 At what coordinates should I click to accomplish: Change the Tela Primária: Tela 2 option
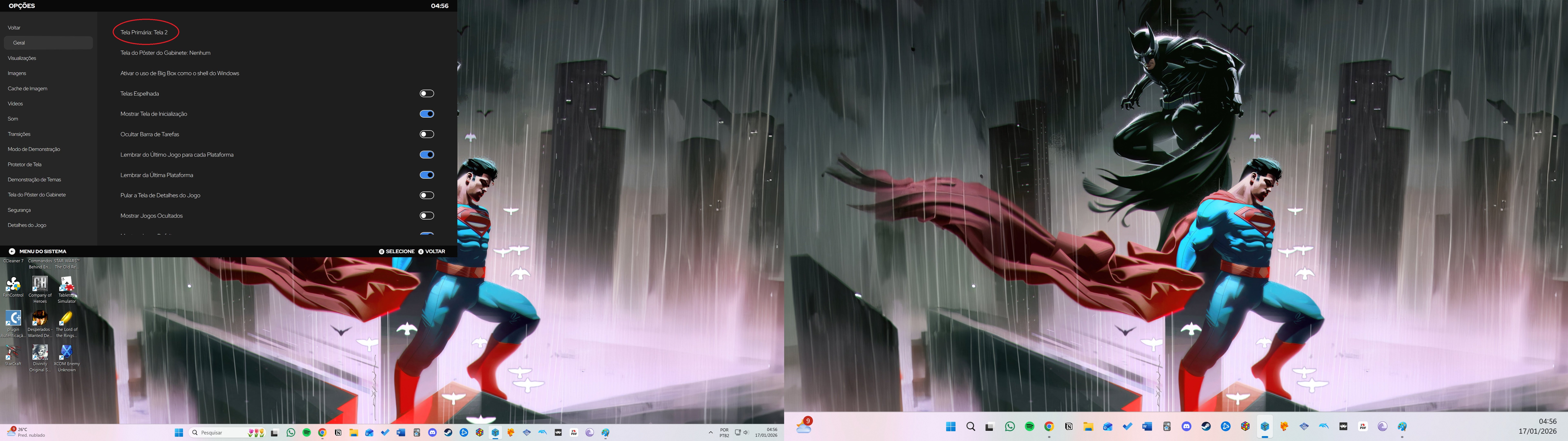144,32
